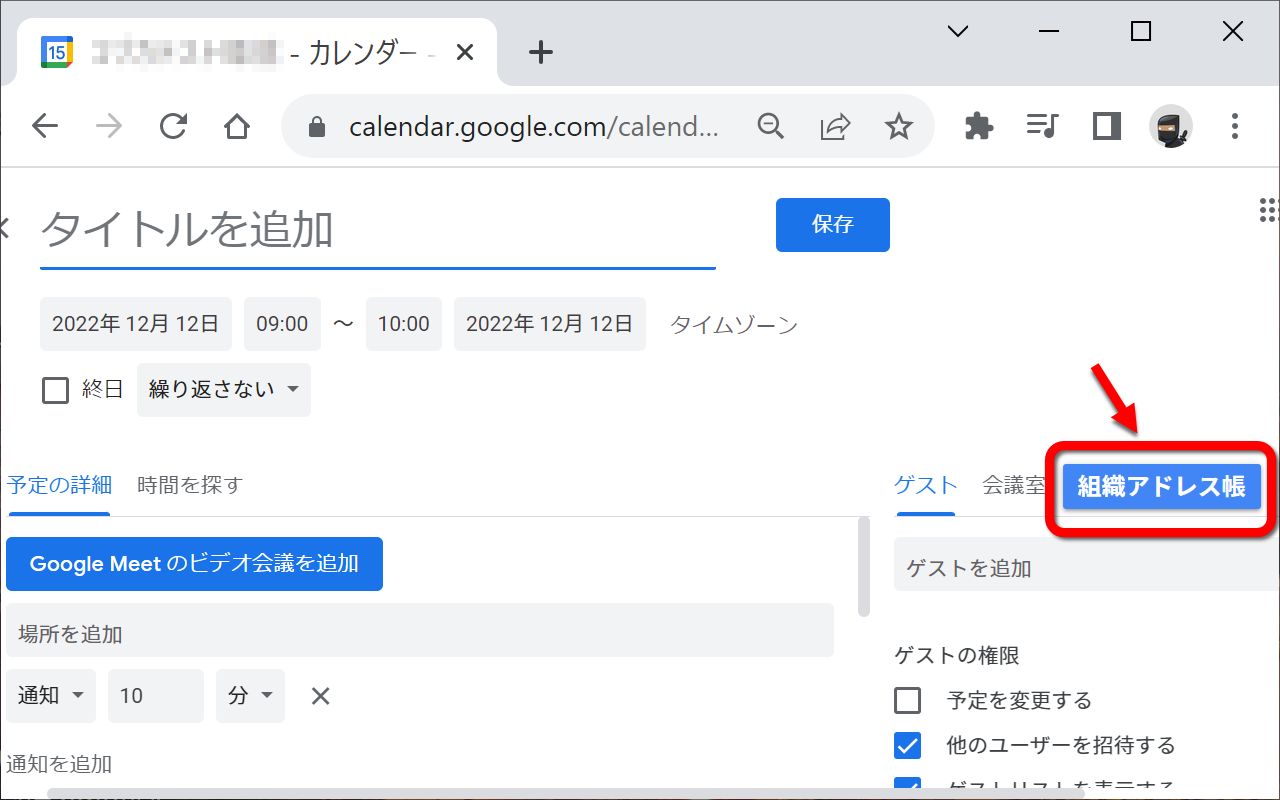Check the 予定を変更する permission
This screenshot has width=1280, height=800.
click(908, 700)
